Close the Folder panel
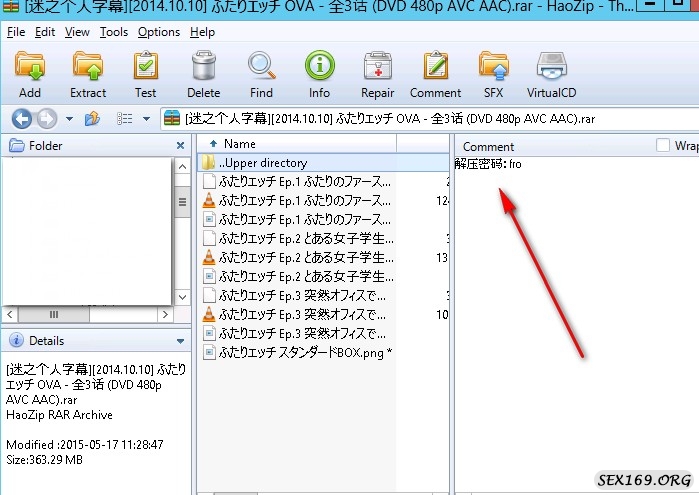 tap(181, 145)
